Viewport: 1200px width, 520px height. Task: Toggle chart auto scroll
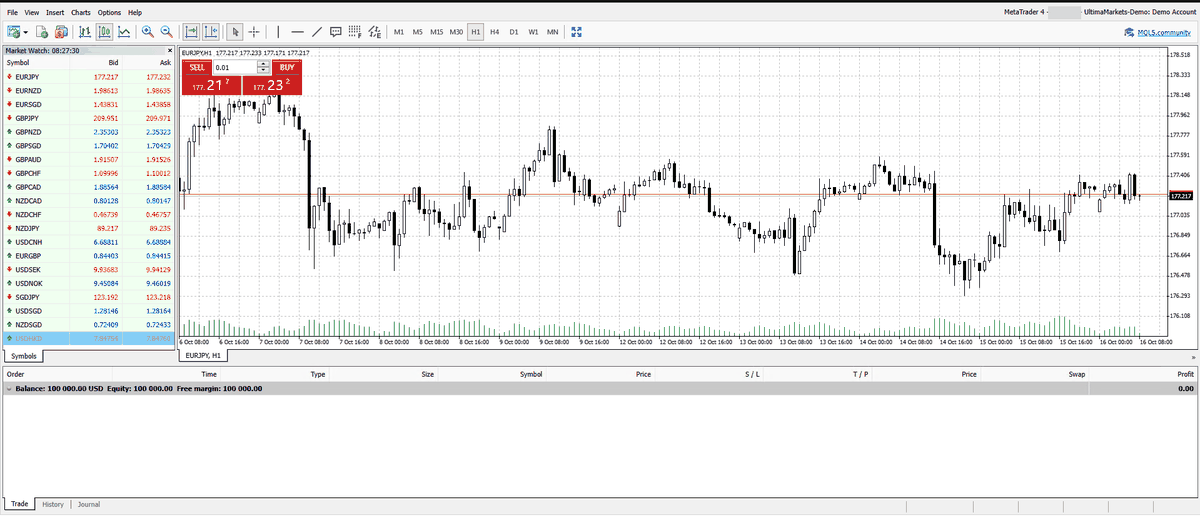pos(192,32)
